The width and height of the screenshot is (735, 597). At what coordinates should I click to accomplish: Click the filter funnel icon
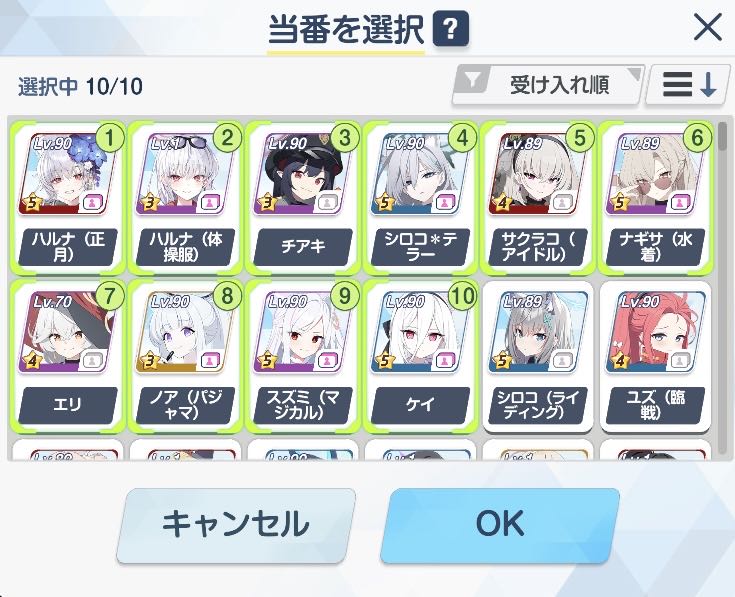pyautogui.click(x=472, y=82)
